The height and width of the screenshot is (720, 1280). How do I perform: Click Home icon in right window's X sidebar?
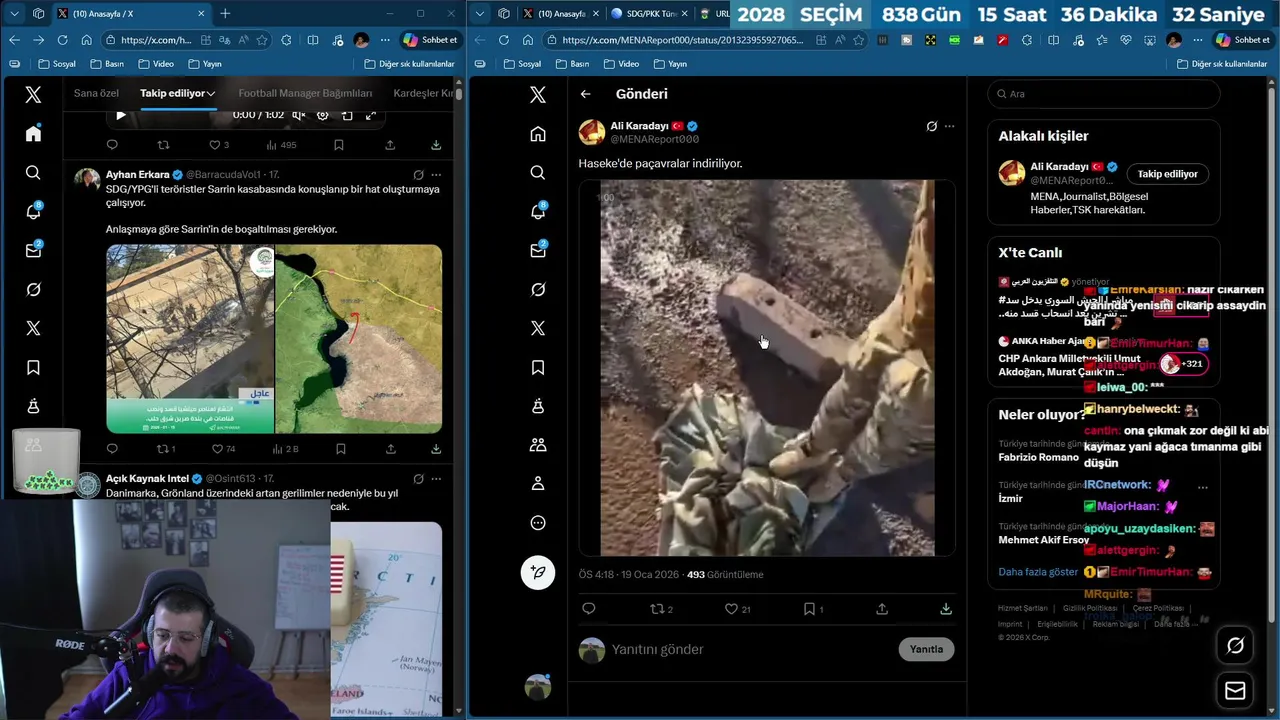click(538, 134)
